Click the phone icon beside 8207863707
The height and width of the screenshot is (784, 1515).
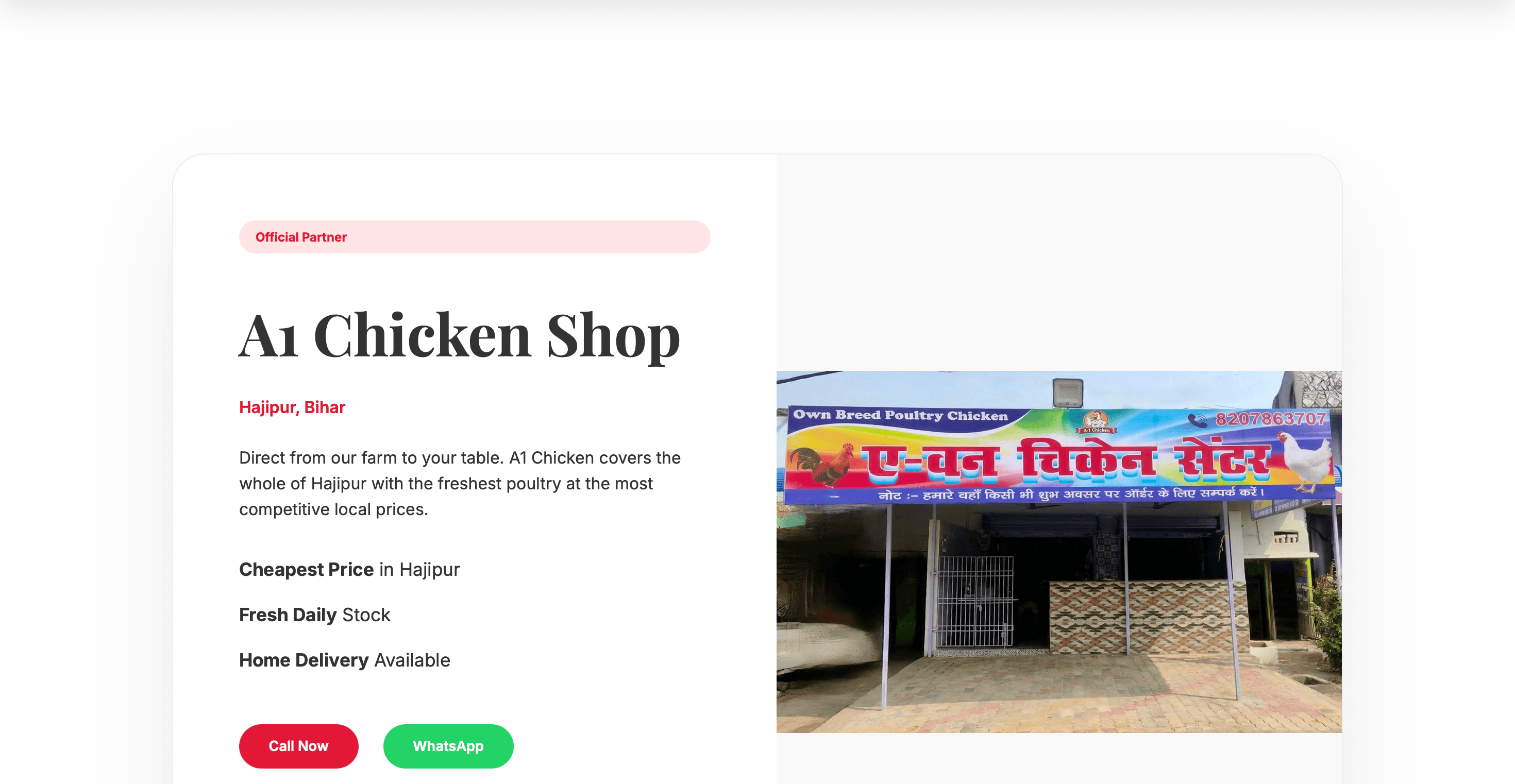click(1197, 420)
